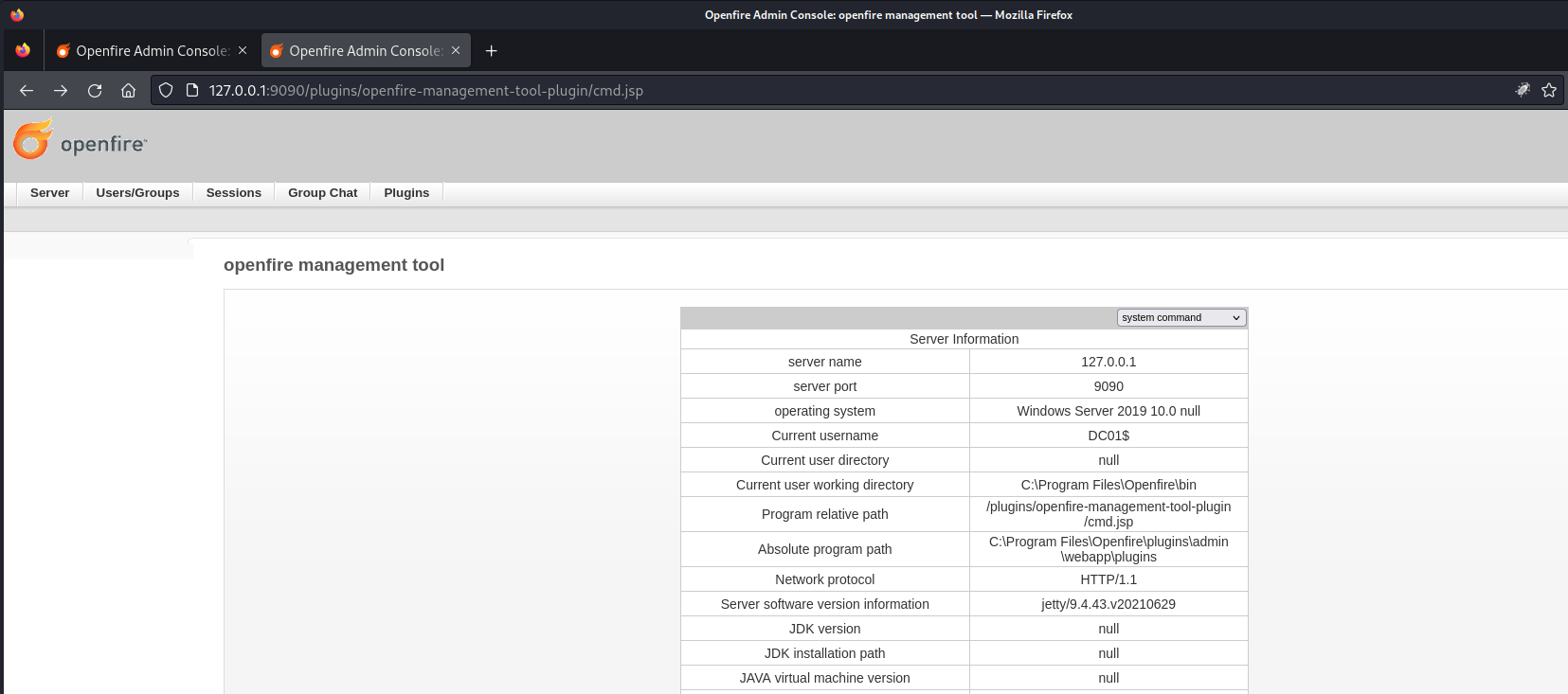
Task: Click the browser Back arrow button
Action: click(27, 91)
